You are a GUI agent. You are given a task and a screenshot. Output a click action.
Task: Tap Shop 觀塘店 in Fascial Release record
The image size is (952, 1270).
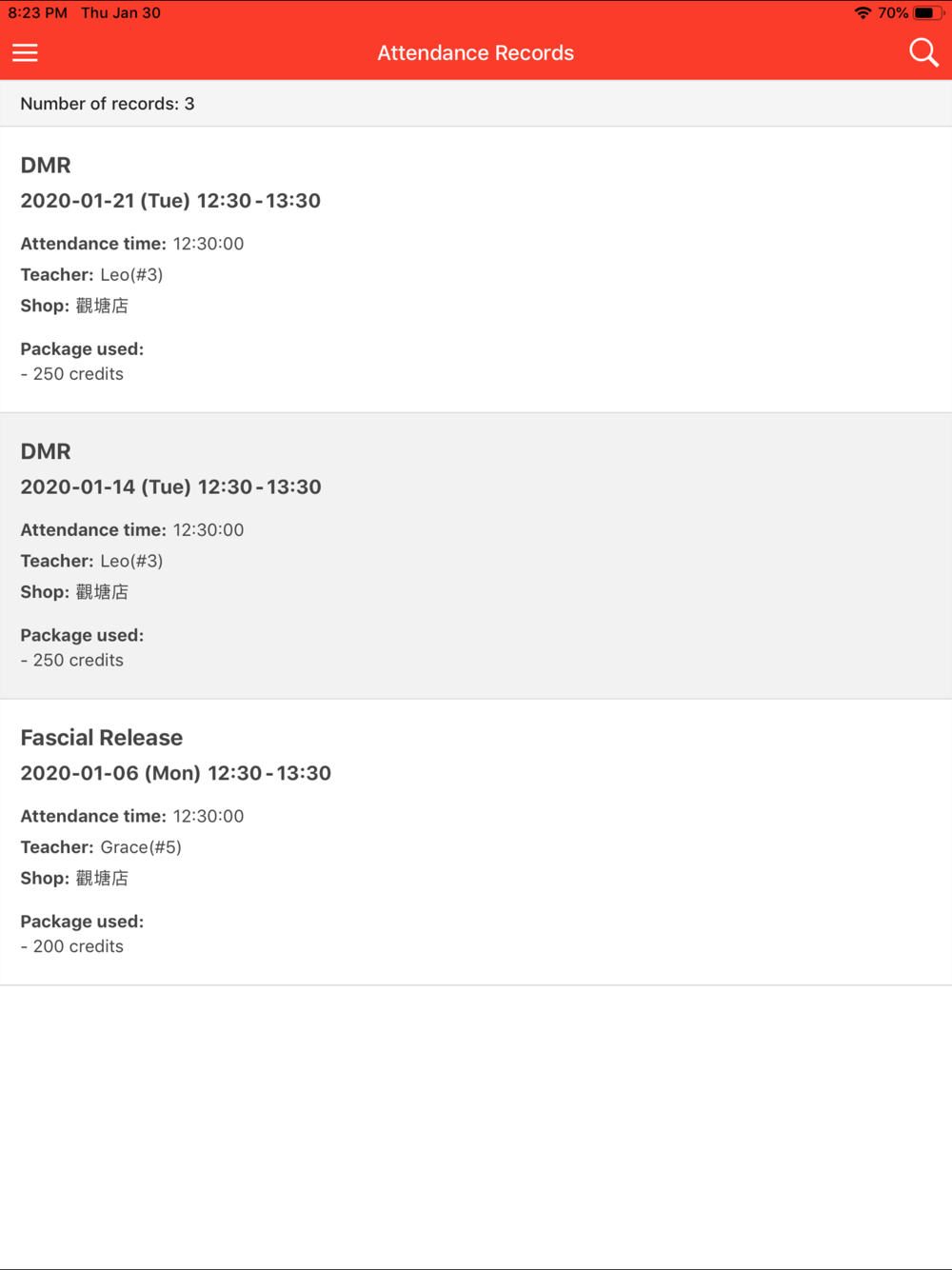pyautogui.click(x=74, y=878)
